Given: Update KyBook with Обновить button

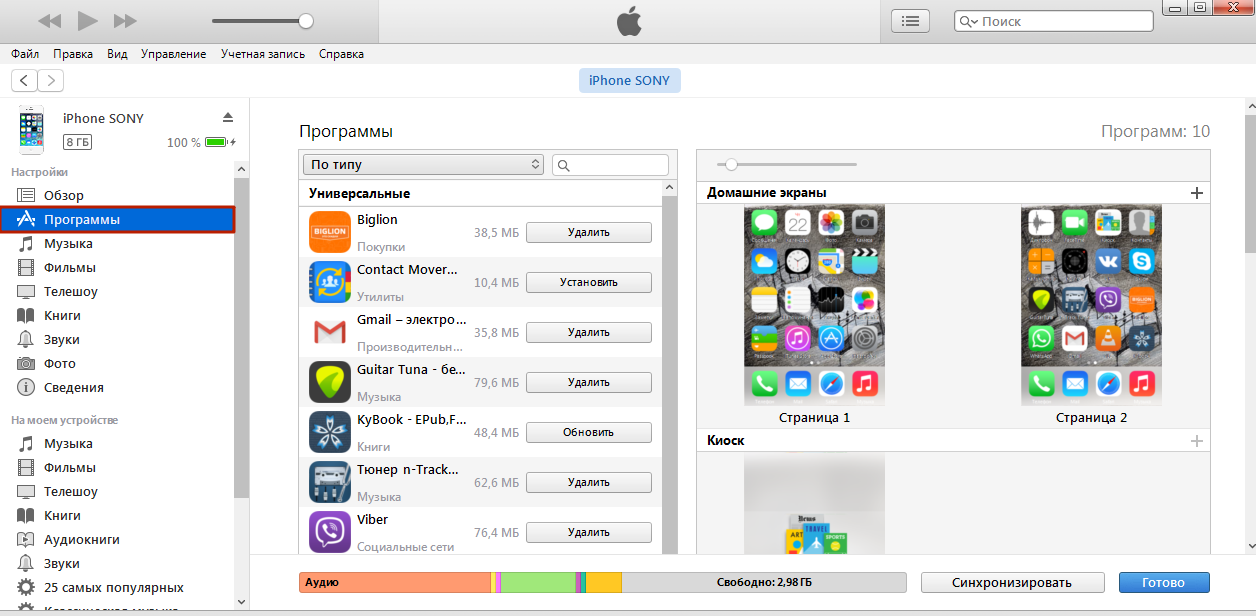Looking at the screenshot, I should pyautogui.click(x=589, y=432).
